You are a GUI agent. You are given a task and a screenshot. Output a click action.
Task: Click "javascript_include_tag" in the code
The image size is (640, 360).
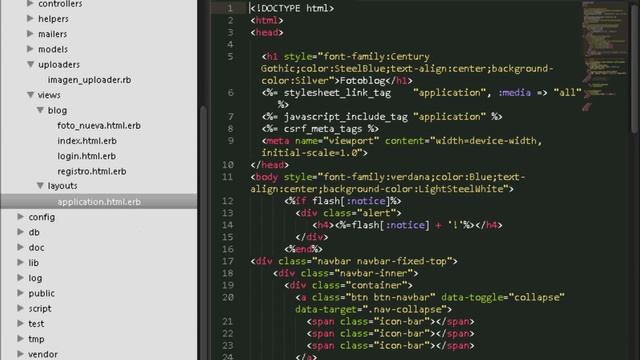coord(346,117)
